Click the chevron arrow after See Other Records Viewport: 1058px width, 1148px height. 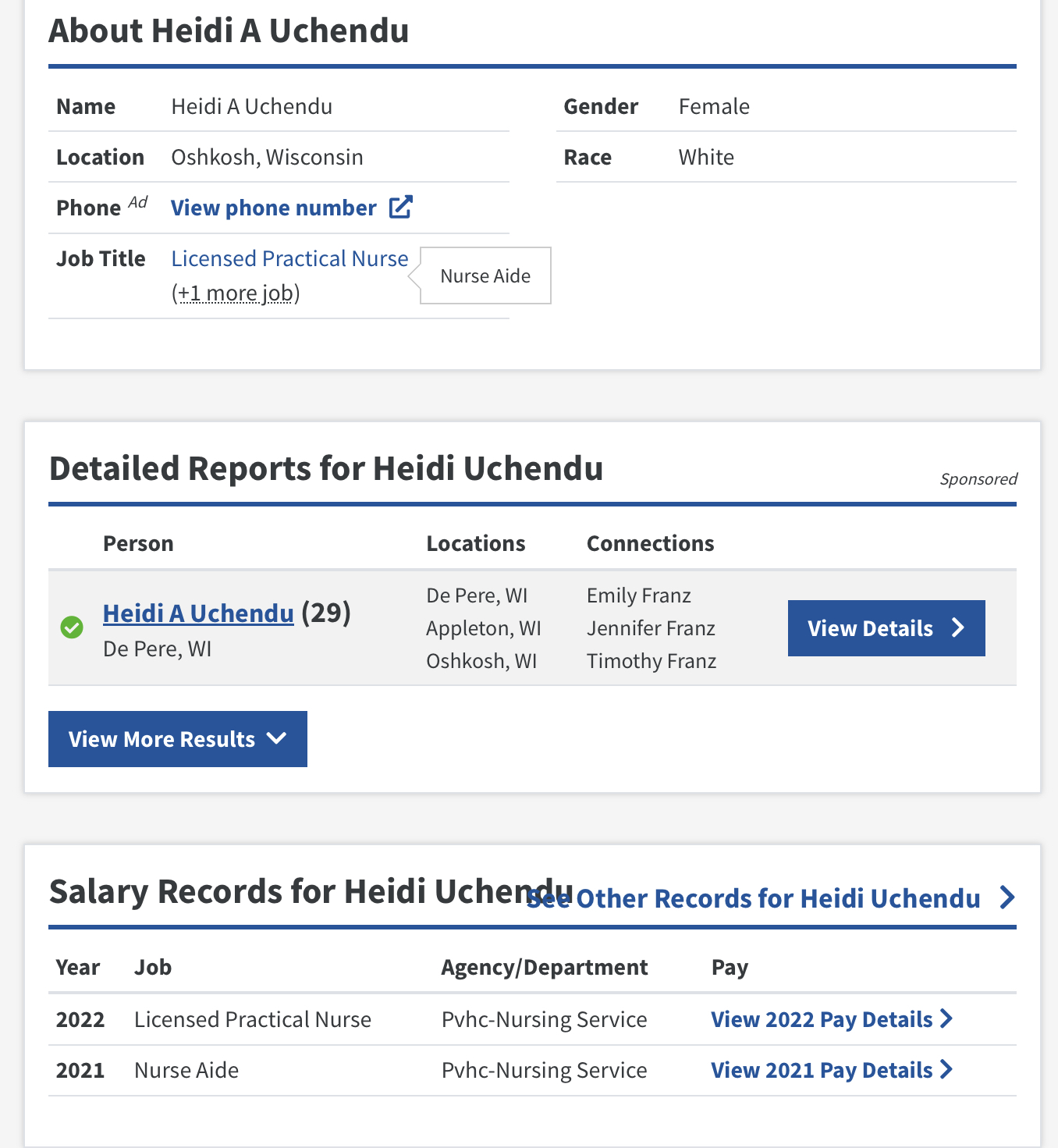(x=1007, y=897)
